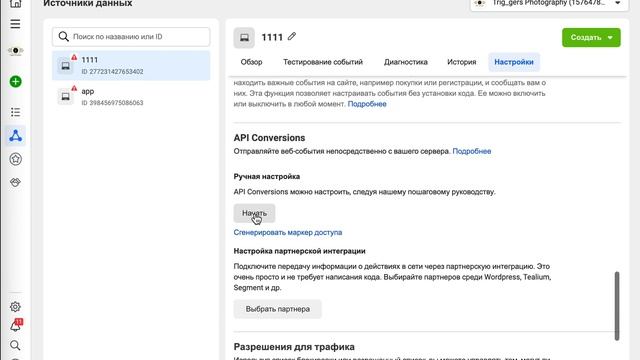Viewport: 640px width, 360px height.
Task: Select the 1111 data source in list
Action: coord(131,65)
